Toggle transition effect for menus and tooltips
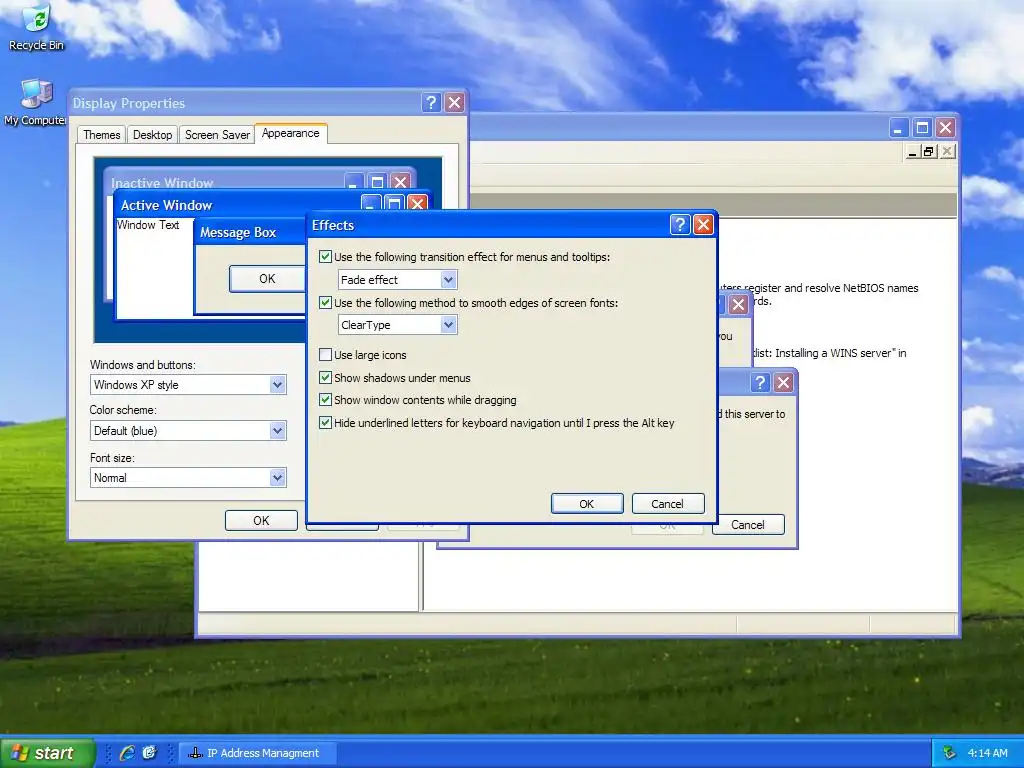This screenshot has width=1024, height=768. click(325, 257)
